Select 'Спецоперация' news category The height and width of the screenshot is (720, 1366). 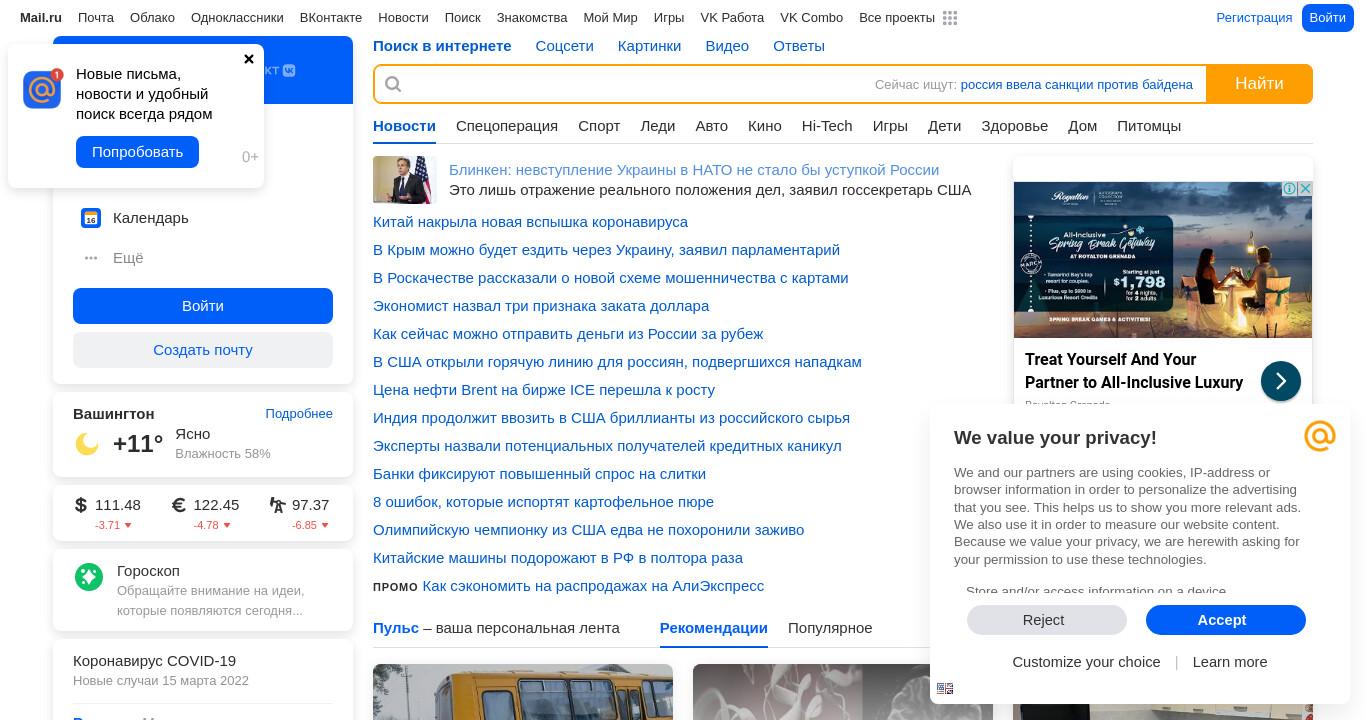tap(507, 126)
